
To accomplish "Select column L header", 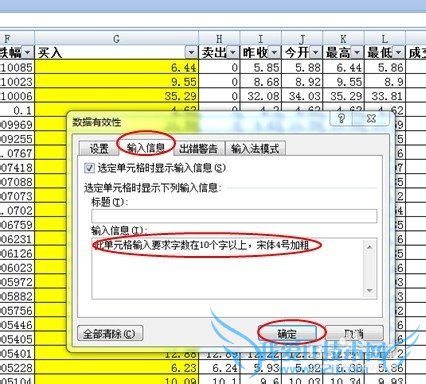I will (x=385, y=39).
